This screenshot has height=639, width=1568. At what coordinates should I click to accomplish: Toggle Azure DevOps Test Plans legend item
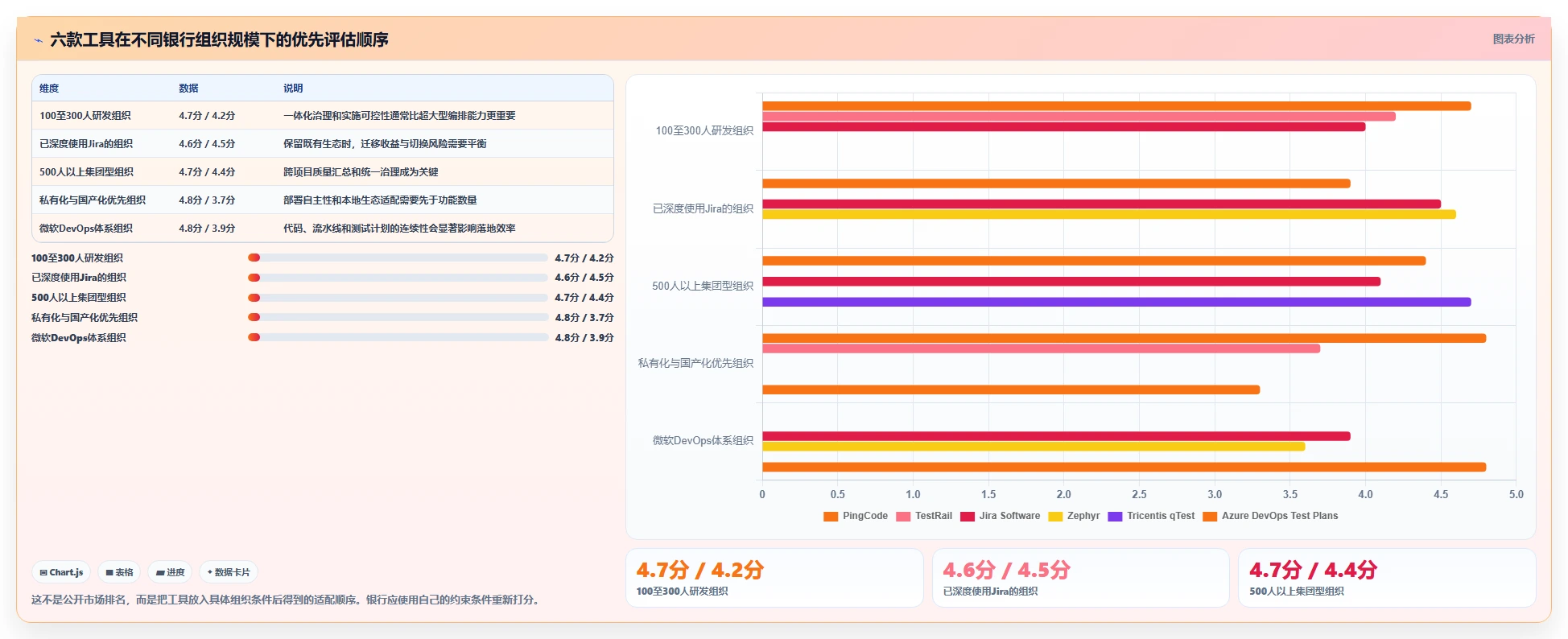point(1270,516)
